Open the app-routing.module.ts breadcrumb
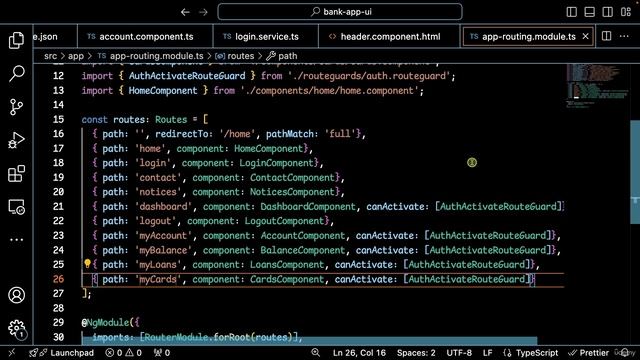640x360 pixels. click(150, 56)
